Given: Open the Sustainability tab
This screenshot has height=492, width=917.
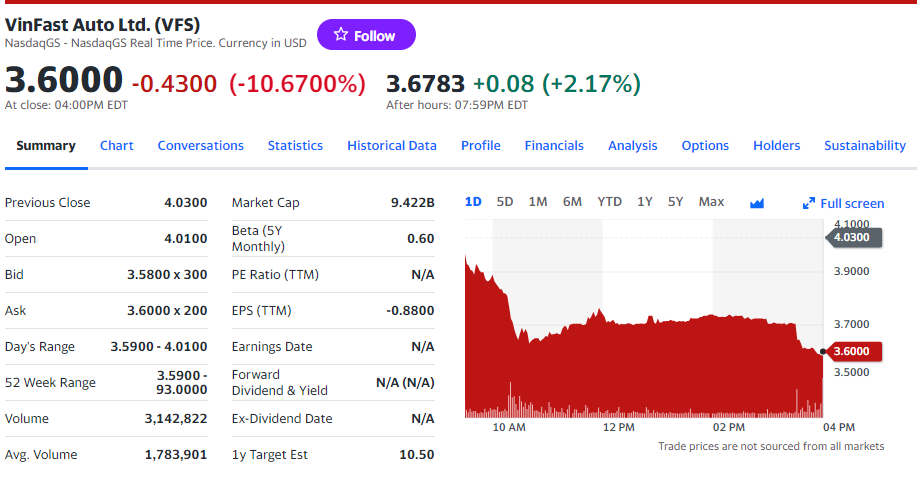Looking at the screenshot, I should [865, 145].
